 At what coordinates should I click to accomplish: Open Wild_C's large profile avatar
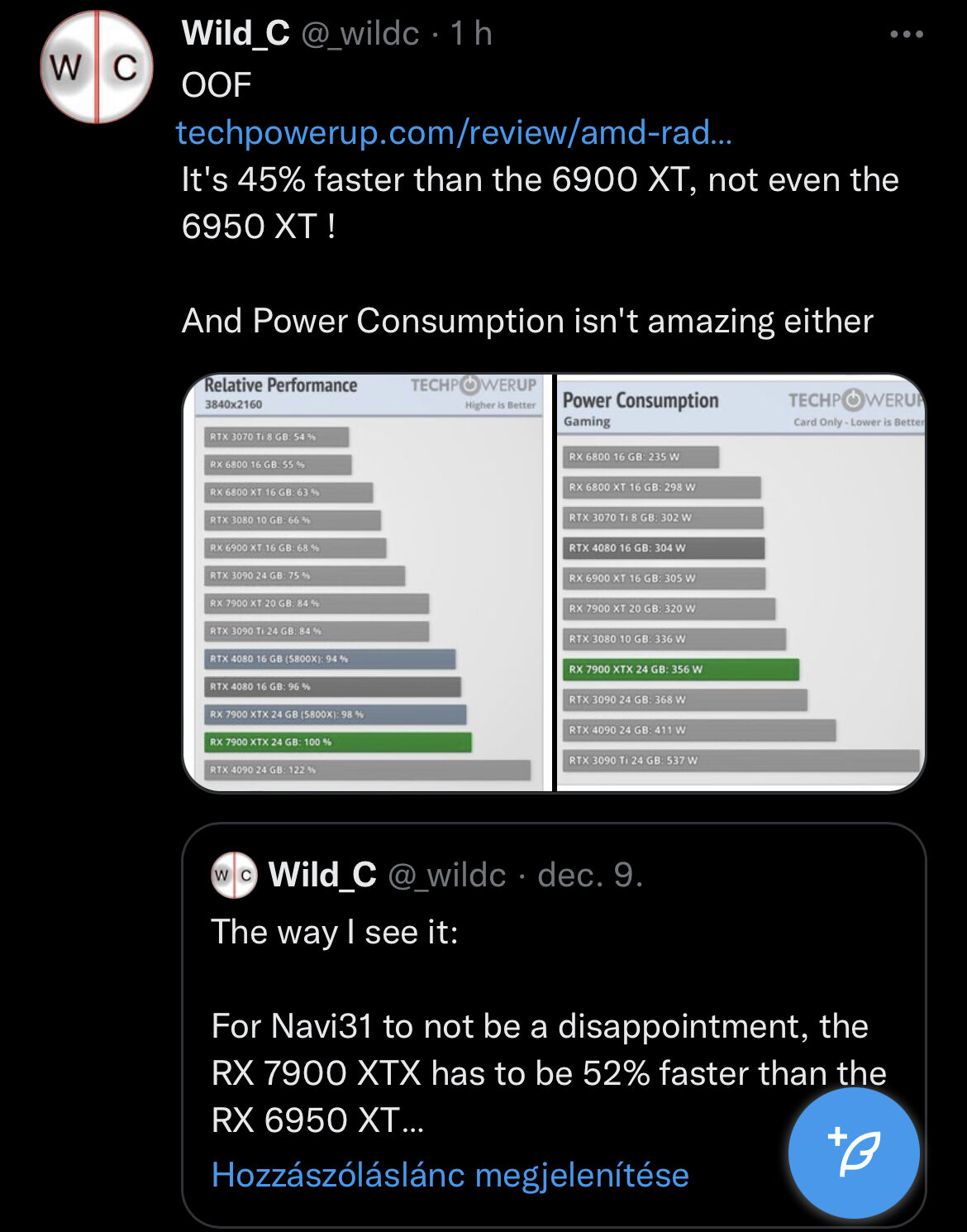coord(97,67)
